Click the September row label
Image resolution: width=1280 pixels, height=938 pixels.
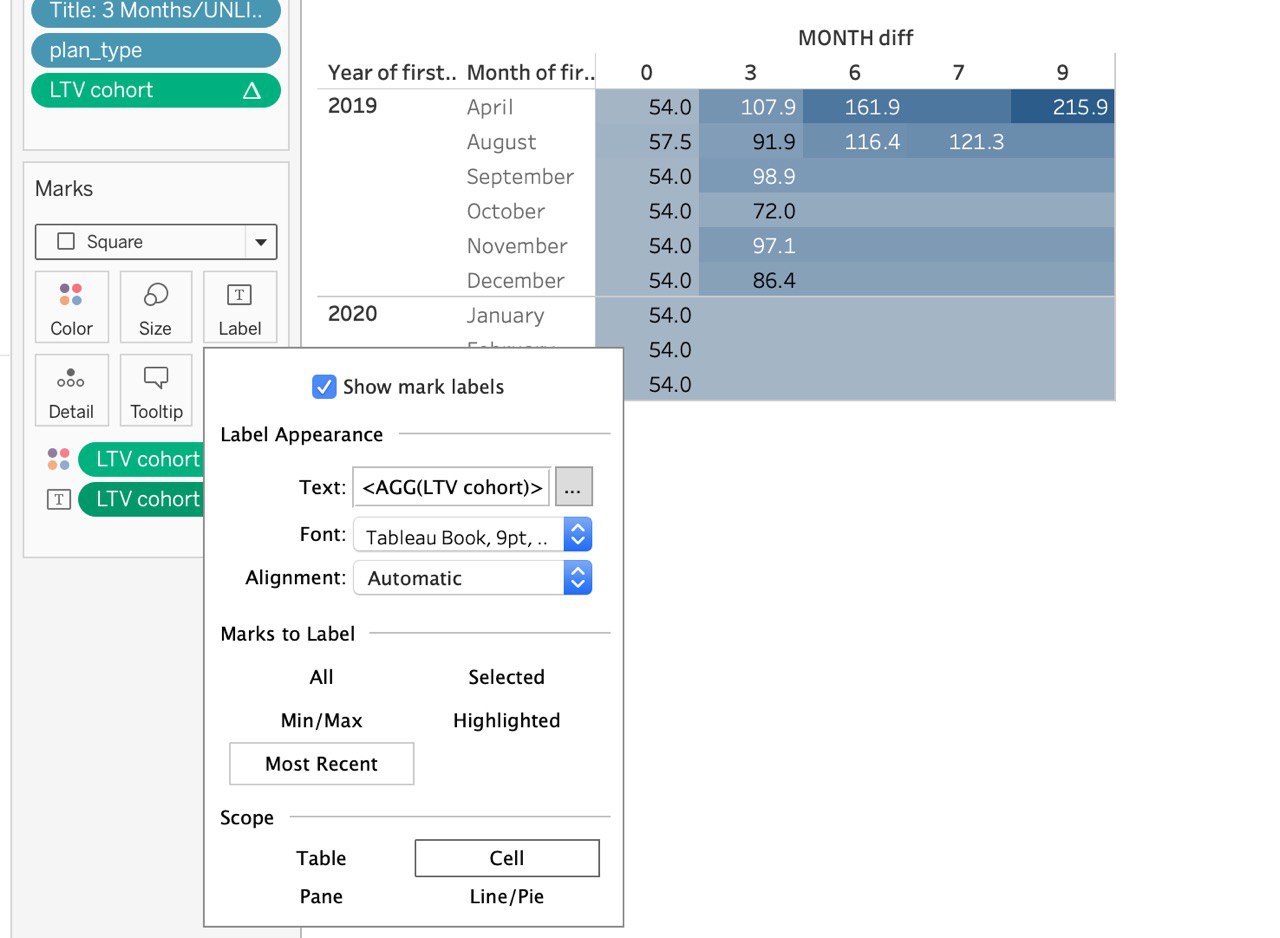click(x=520, y=177)
